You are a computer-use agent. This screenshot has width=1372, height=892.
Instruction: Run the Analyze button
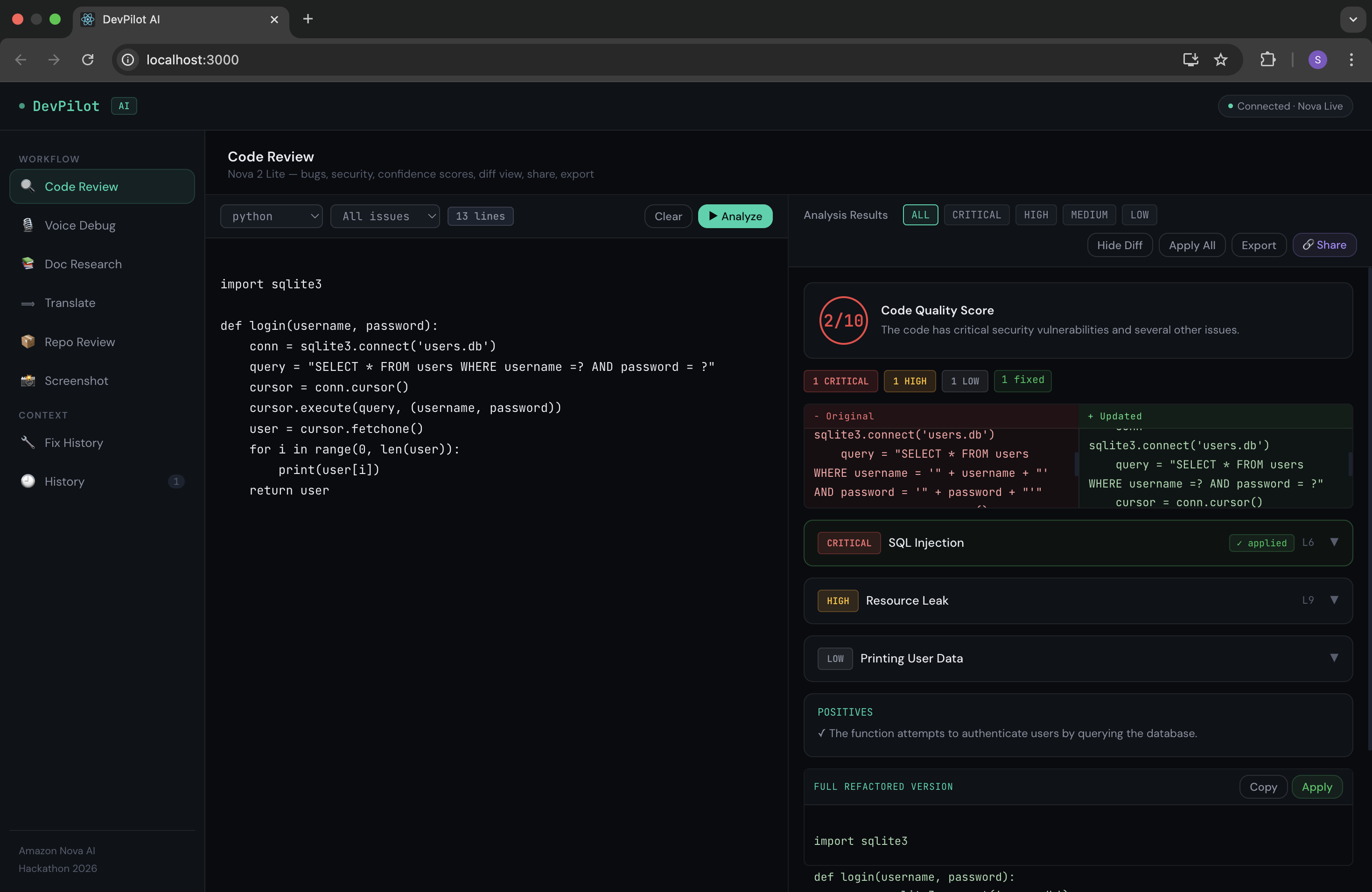(735, 216)
